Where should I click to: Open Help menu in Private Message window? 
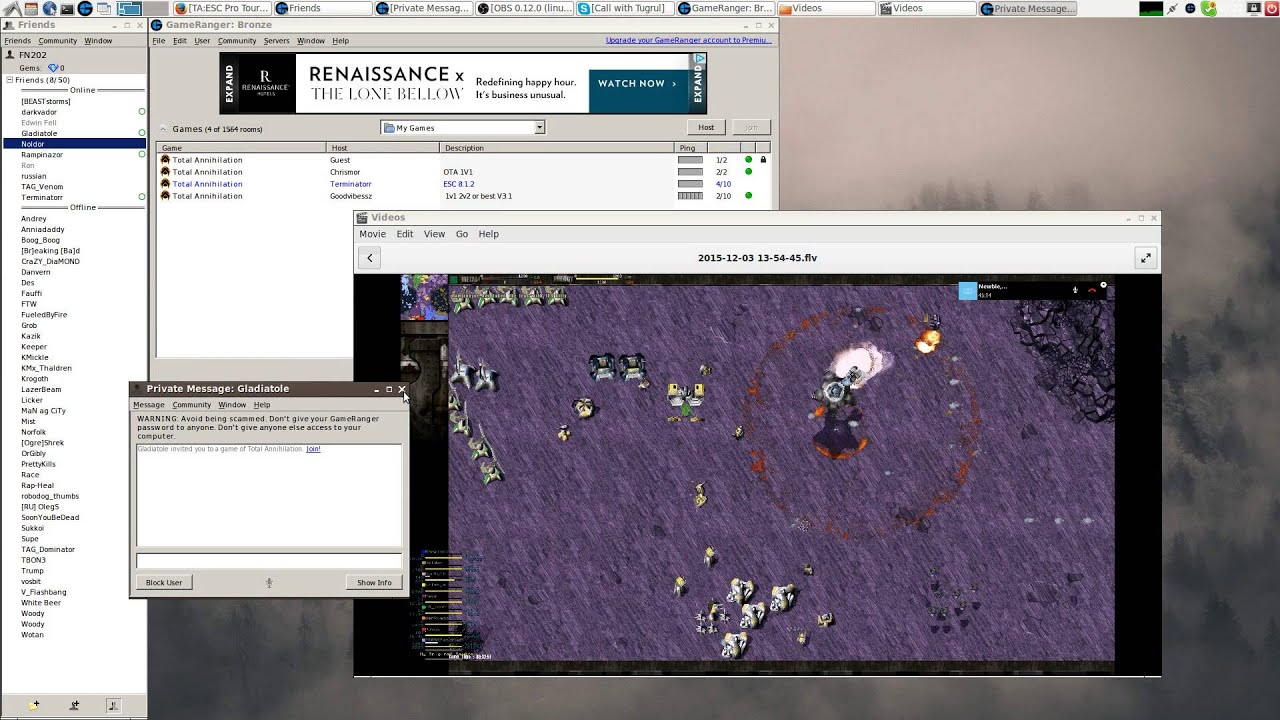point(262,405)
